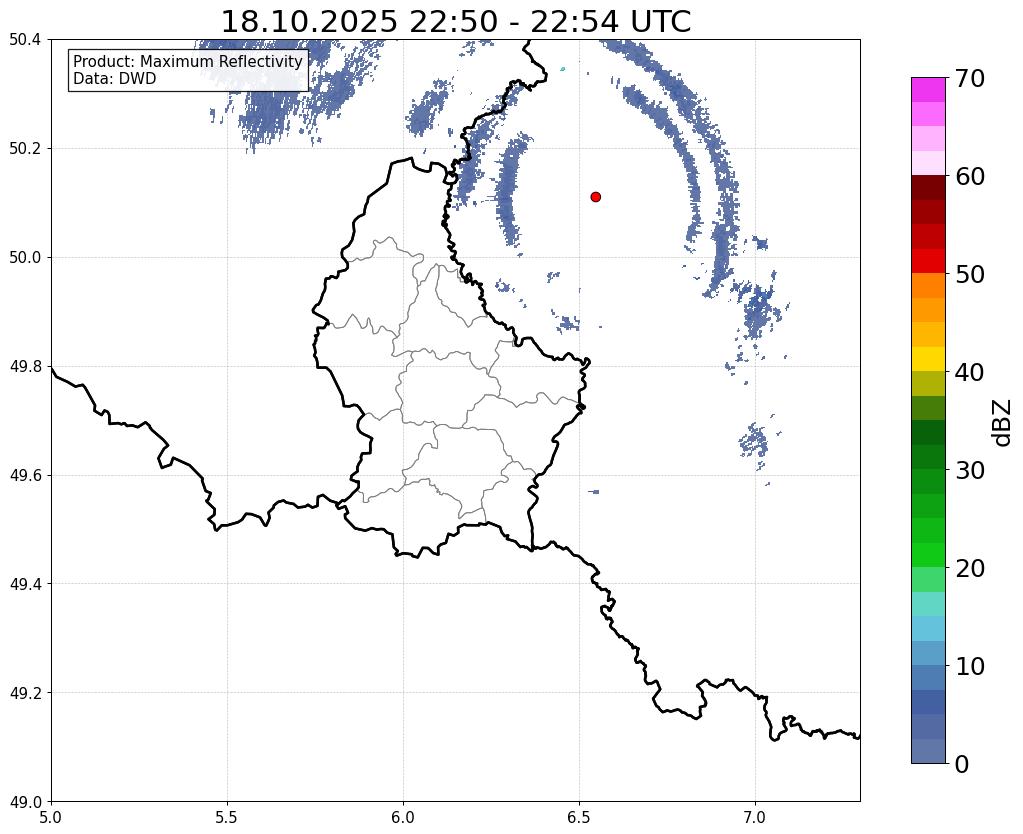Click the 49.6 latitude axis label

[x=25, y=476]
